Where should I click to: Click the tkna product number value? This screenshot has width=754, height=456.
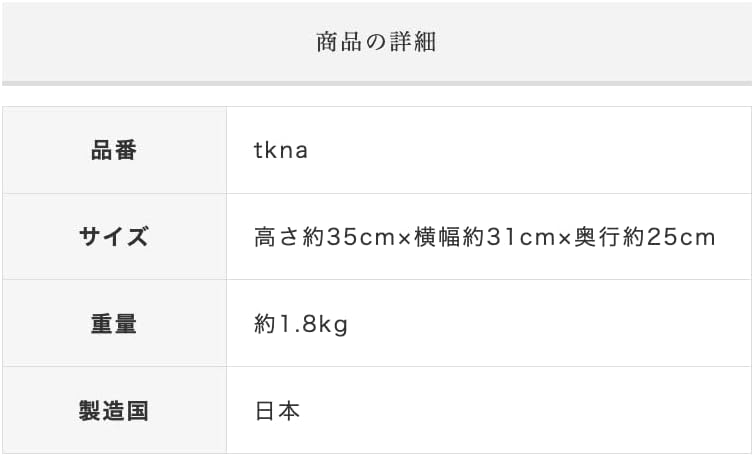tap(281, 150)
